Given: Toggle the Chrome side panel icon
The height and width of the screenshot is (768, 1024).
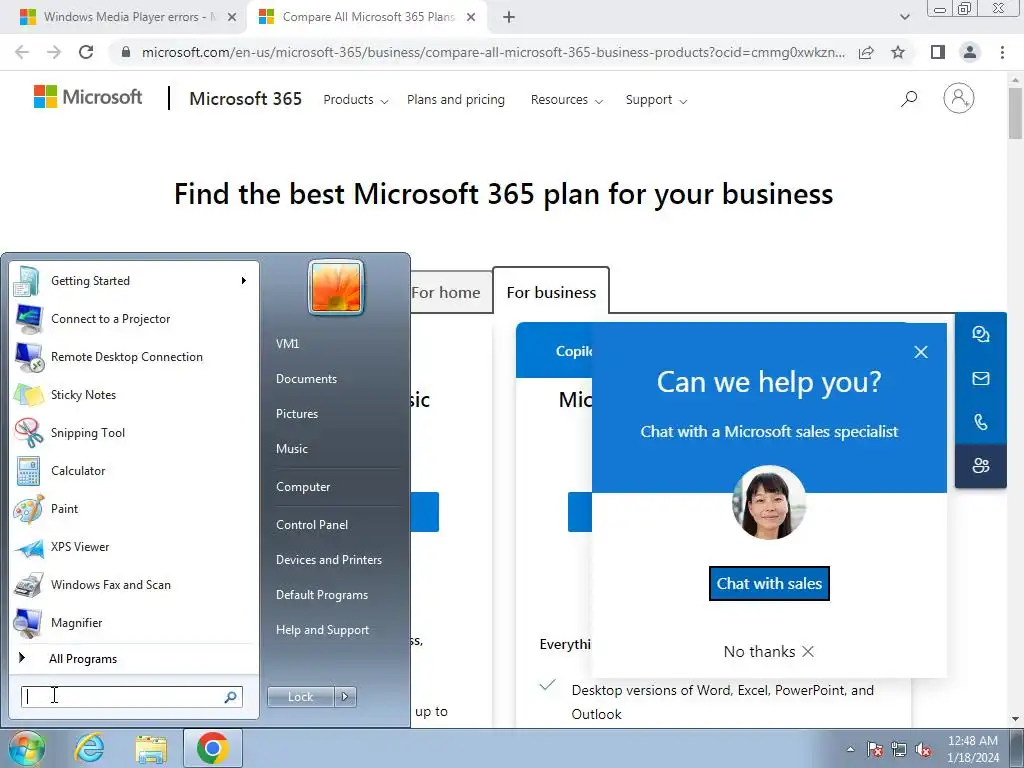Looking at the screenshot, I should 938,52.
